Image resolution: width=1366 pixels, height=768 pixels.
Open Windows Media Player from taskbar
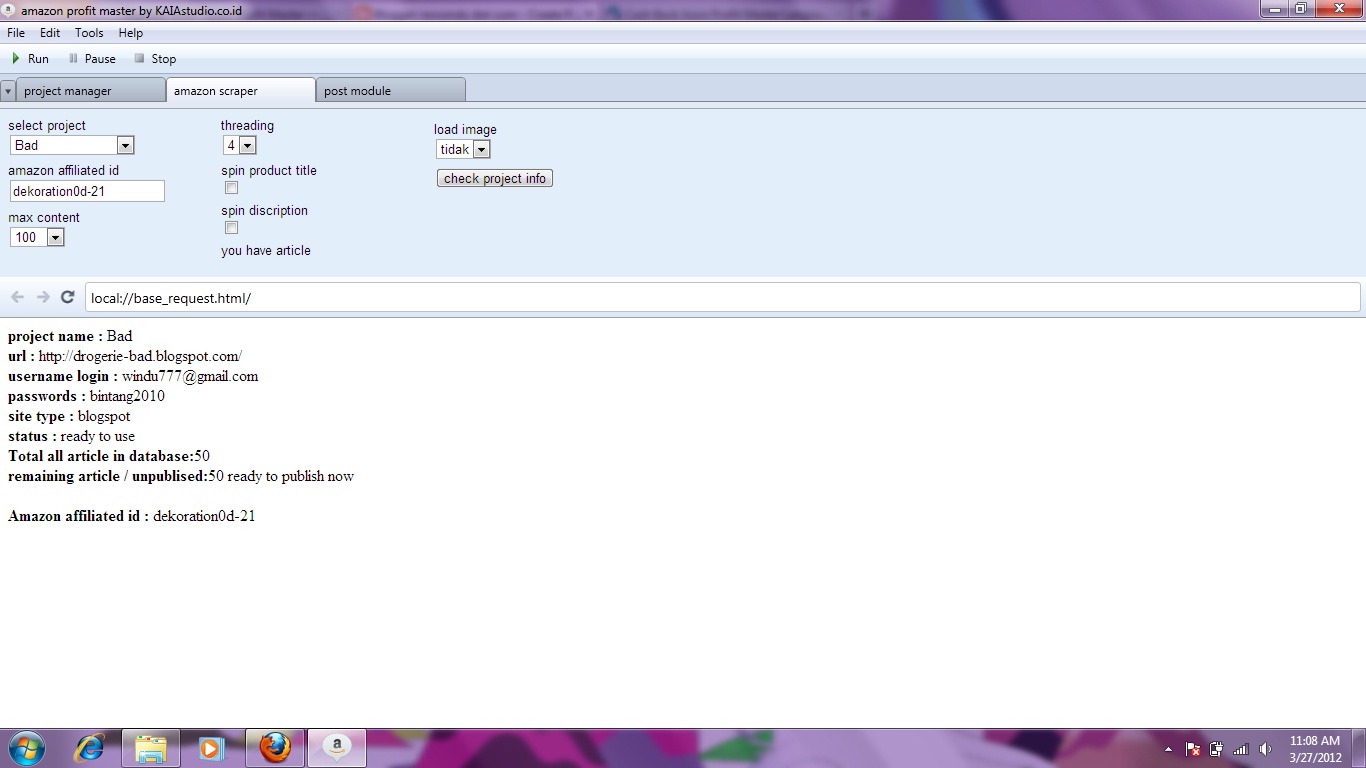click(211, 748)
